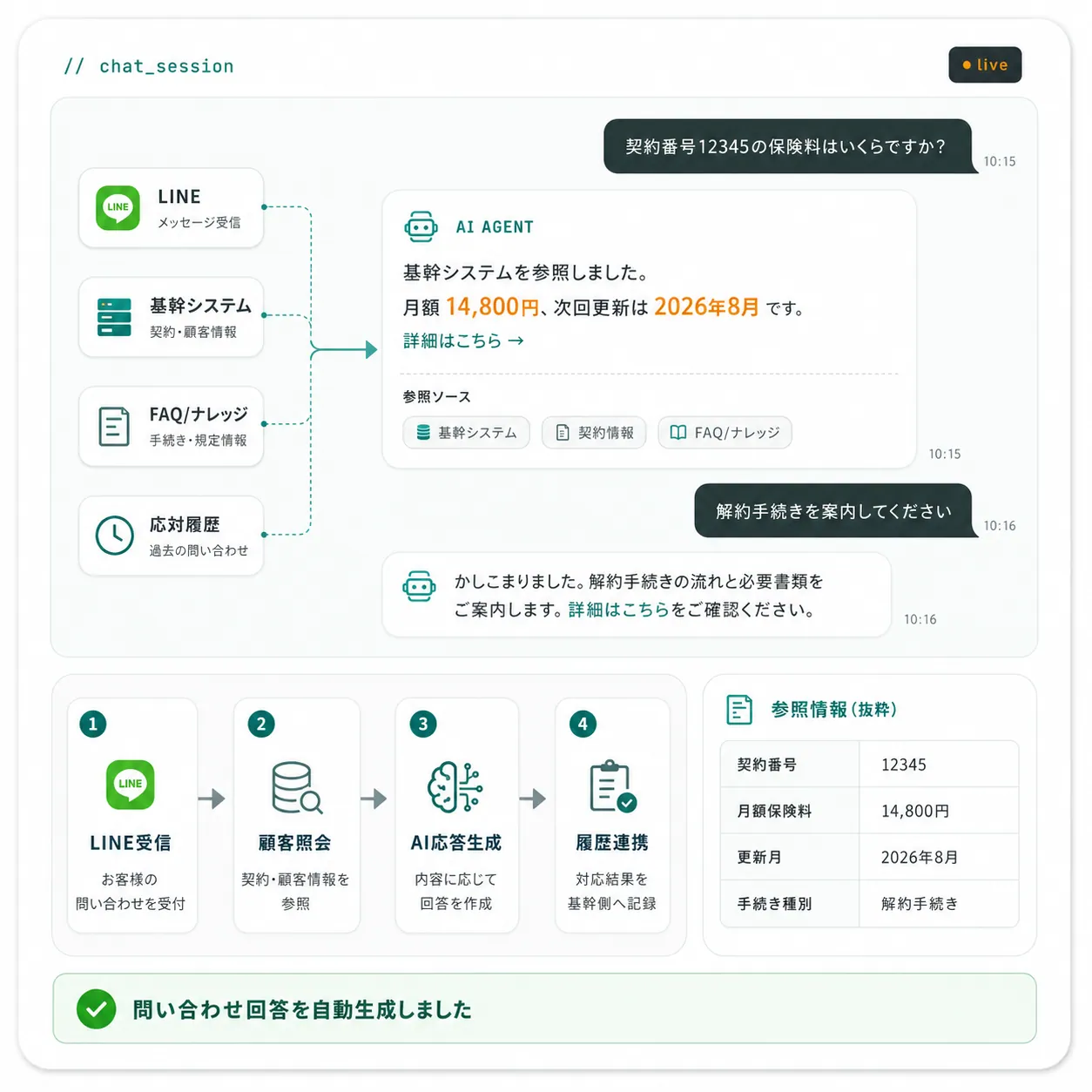Click the clipboard check icon in 履歴連携 step

pos(613,786)
